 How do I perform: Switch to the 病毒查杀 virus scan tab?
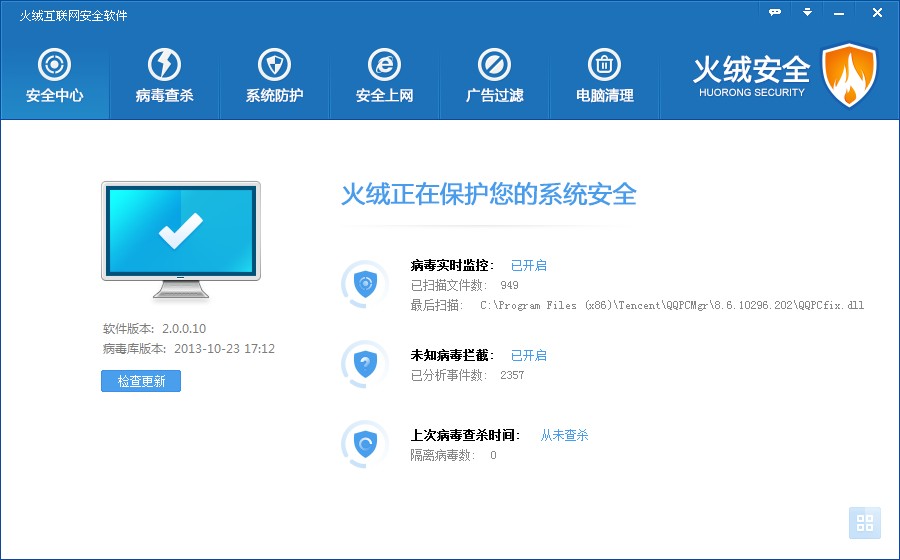tap(164, 77)
